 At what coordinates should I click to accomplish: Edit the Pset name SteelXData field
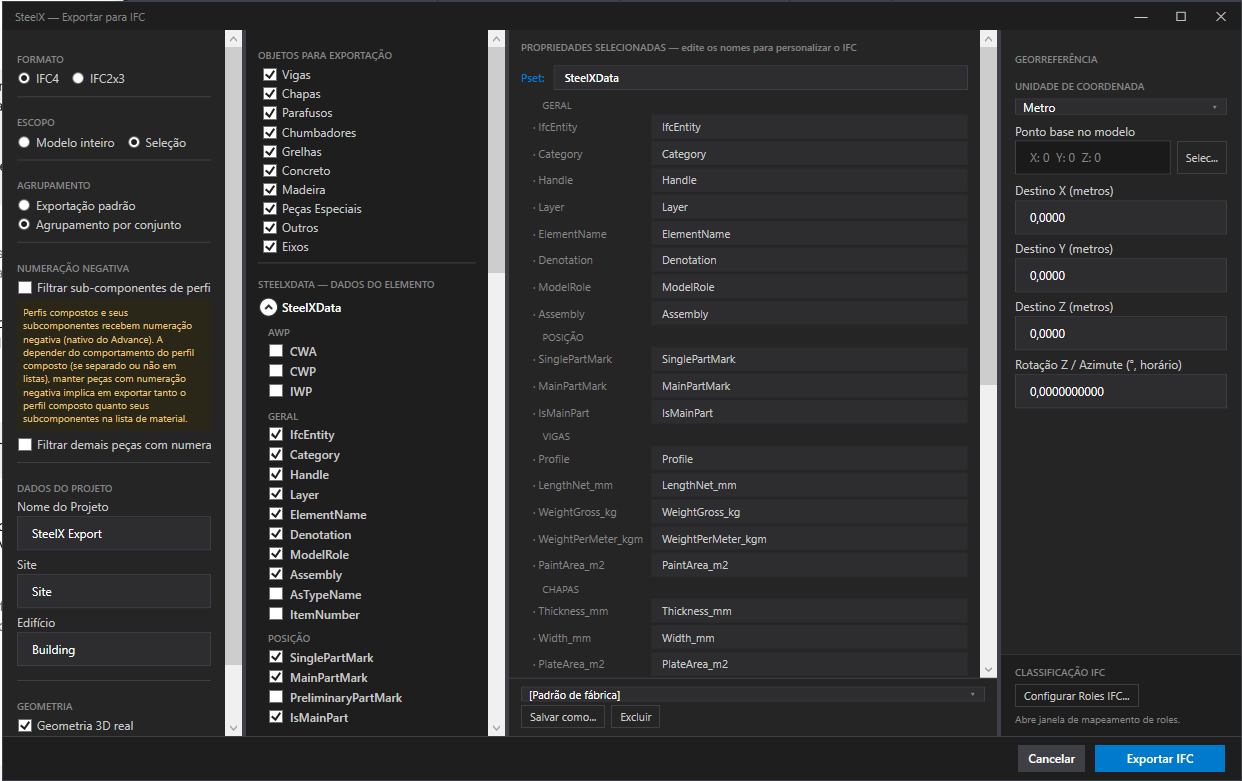760,77
